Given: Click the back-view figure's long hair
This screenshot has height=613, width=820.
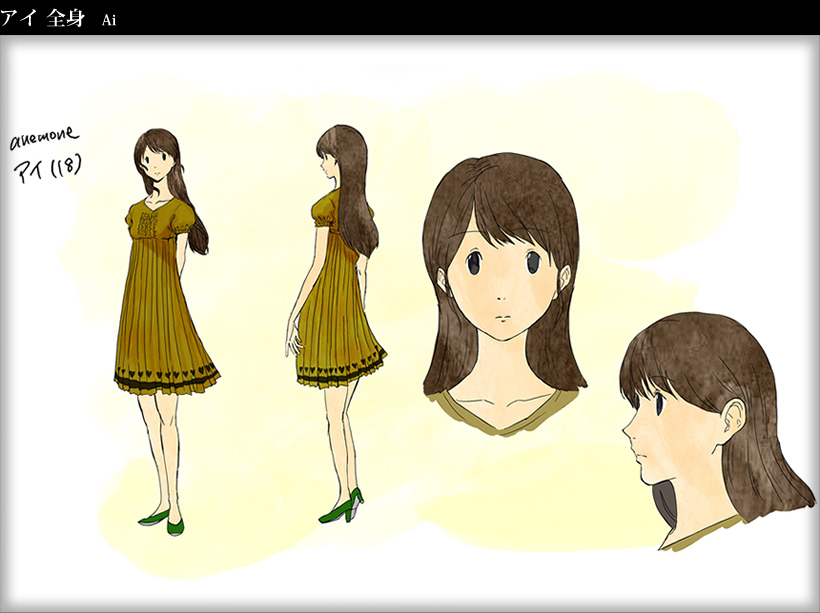Looking at the screenshot, I should pos(355,200).
